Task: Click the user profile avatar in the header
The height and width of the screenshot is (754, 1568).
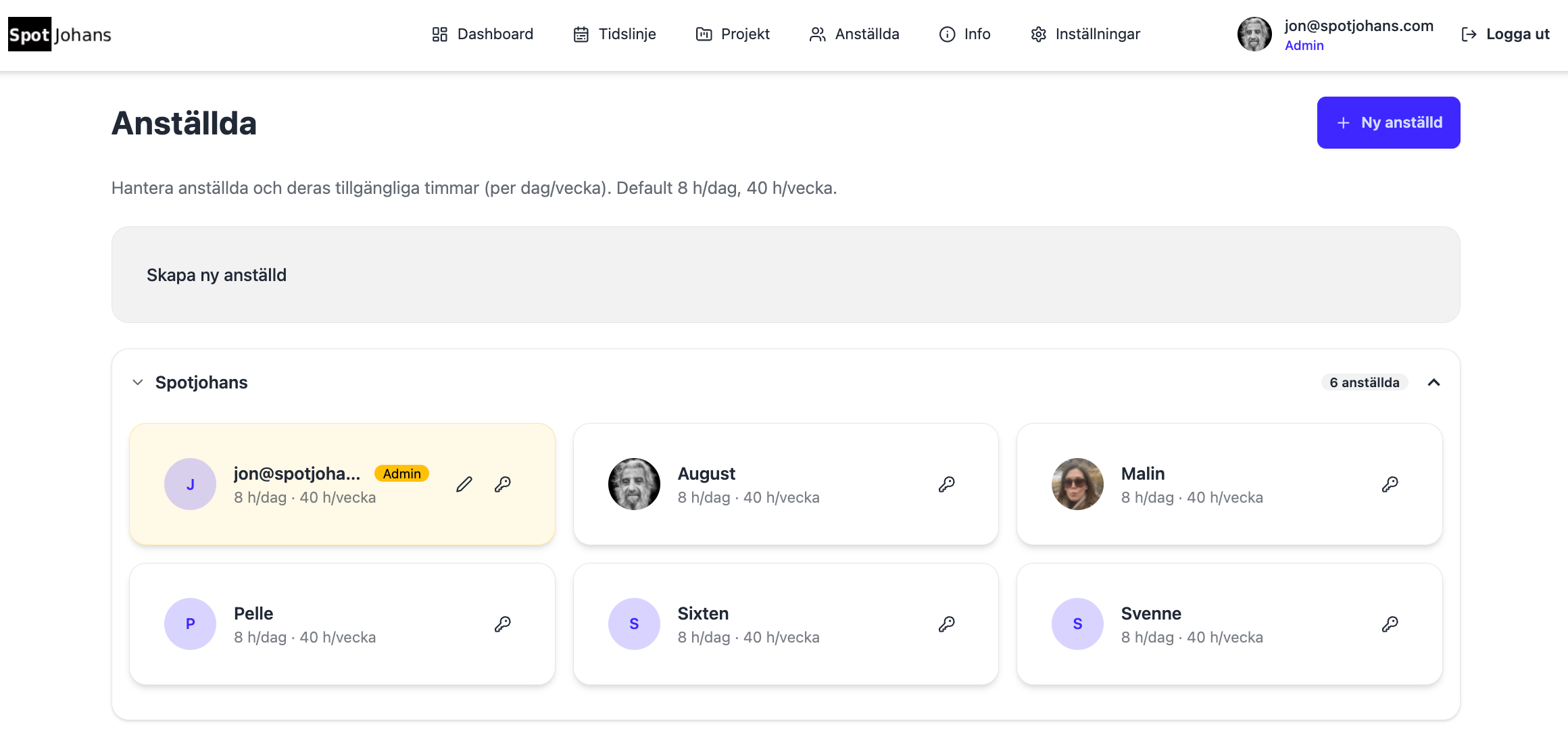Action: [1254, 34]
